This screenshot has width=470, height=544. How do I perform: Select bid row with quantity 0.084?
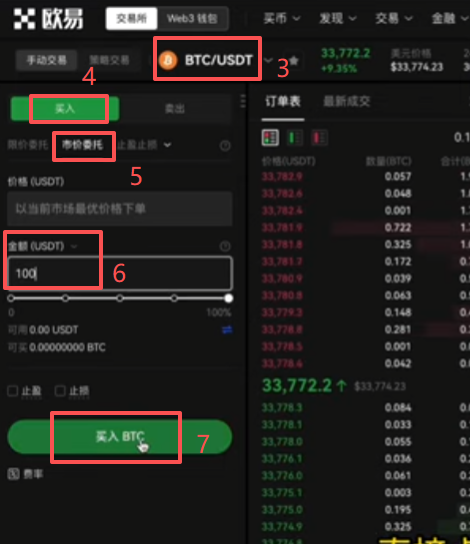[x=366, y=407]
